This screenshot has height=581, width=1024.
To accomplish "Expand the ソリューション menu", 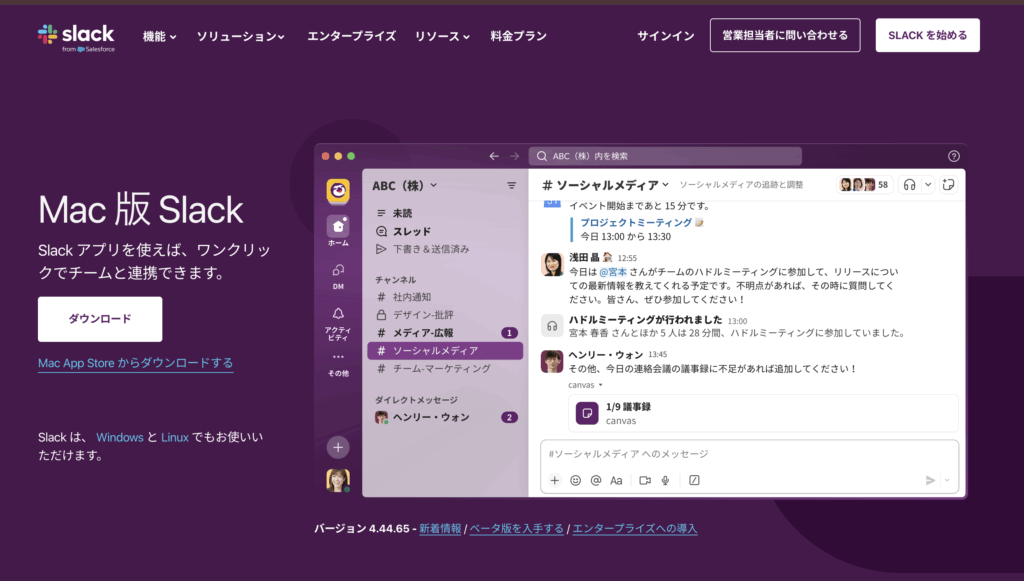I will 240,37.
